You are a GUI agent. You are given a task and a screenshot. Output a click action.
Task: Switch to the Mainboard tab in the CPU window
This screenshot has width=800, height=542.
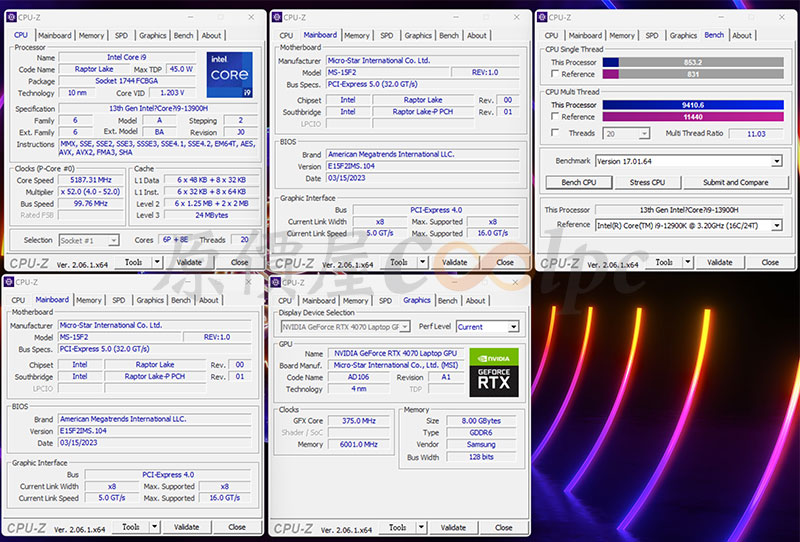55,35
